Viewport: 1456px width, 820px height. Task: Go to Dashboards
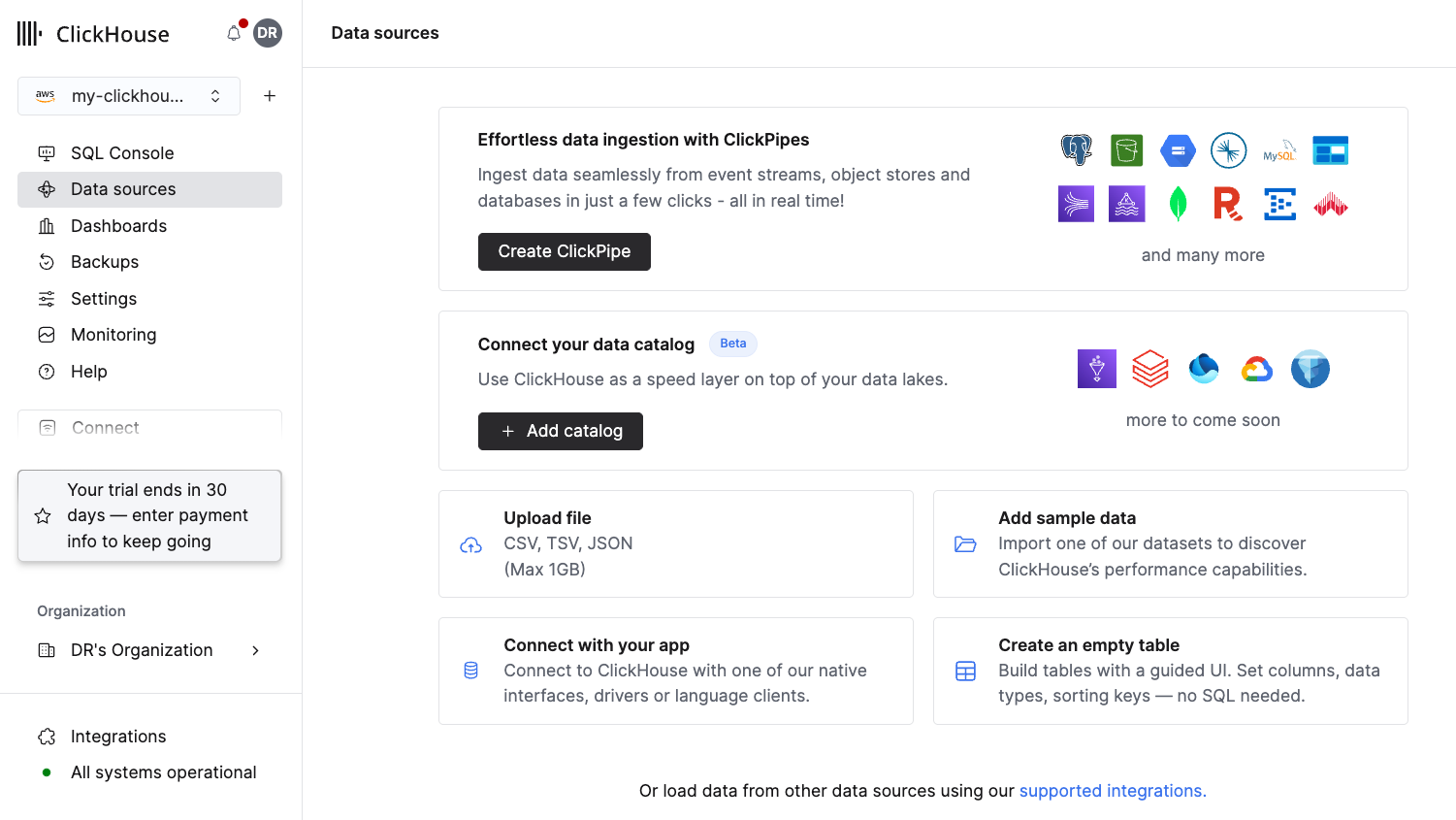pos(149,226)
